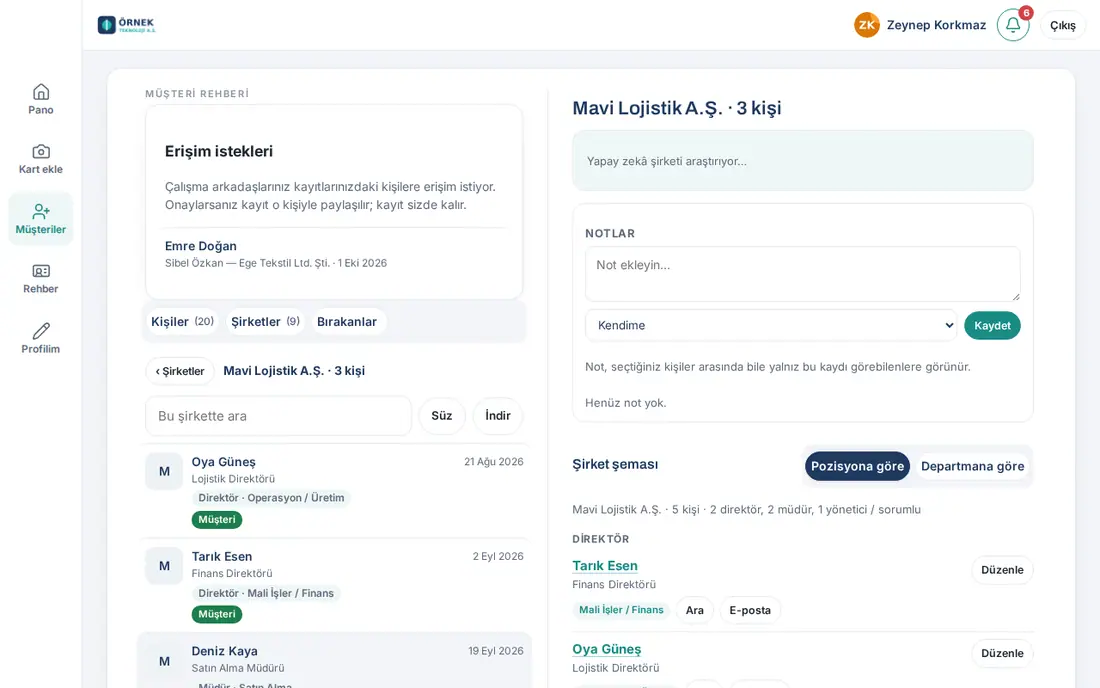Select the Müşteriler person-plus icon
1100x688 pixels.
pyautogui.click(x=41, y=211)
